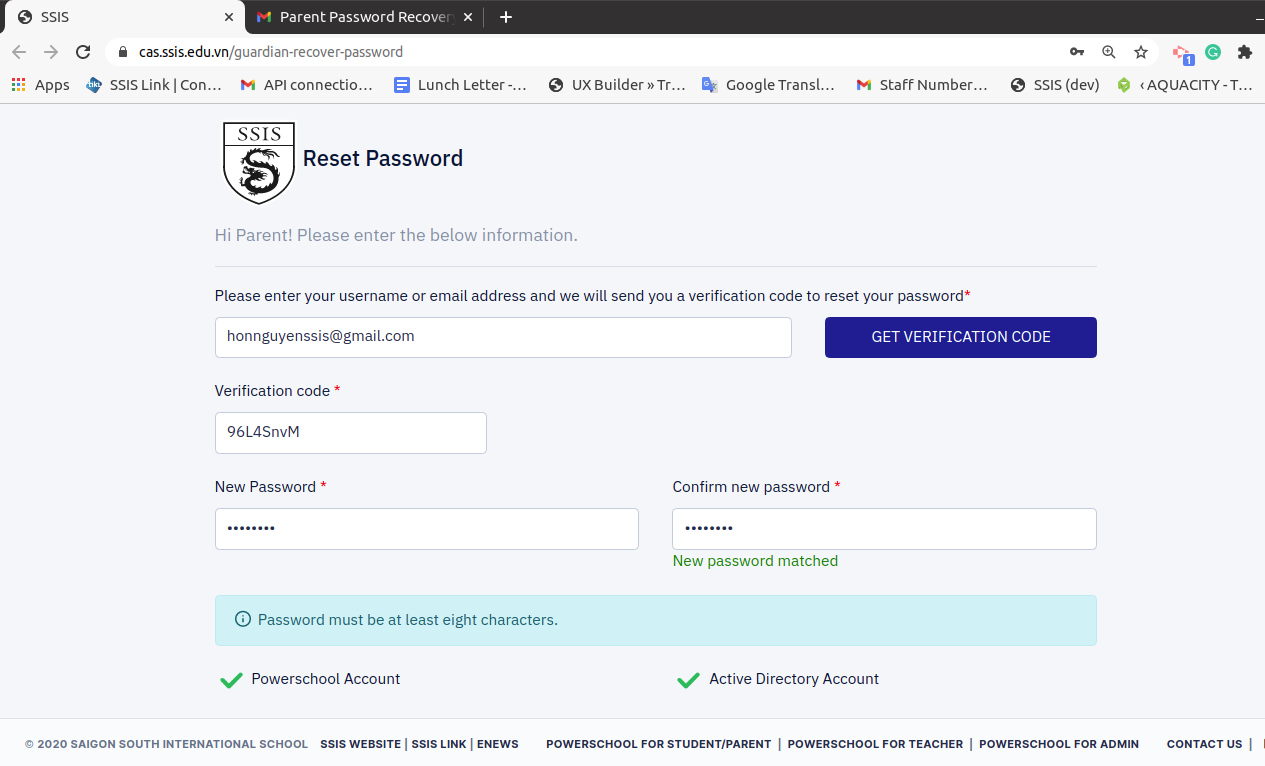Viewport: 1265px width, 766px height.
Task: Open the saved passwords key icon
Action: (1077, 52)
